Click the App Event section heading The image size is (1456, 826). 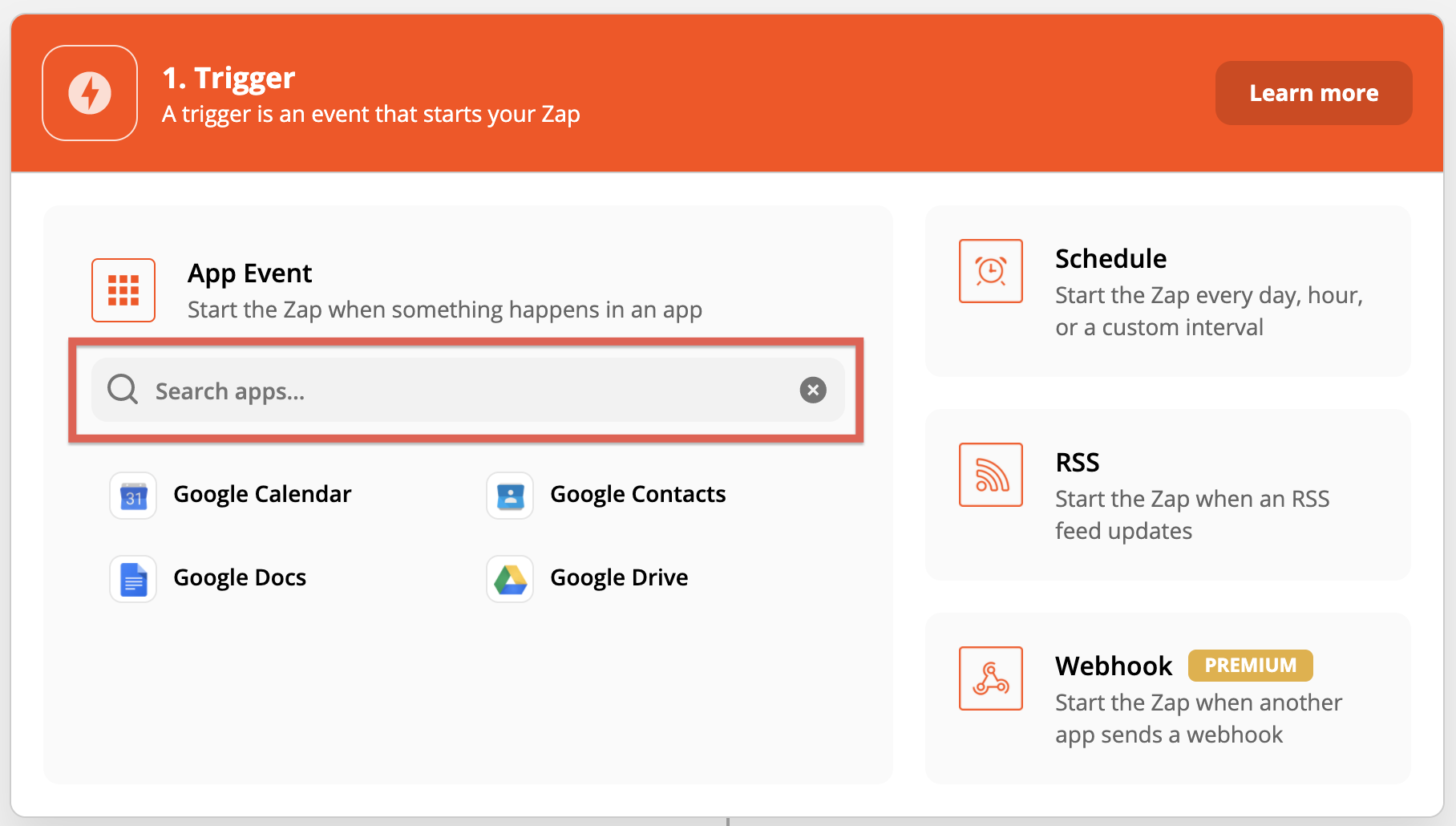(249, 273)
